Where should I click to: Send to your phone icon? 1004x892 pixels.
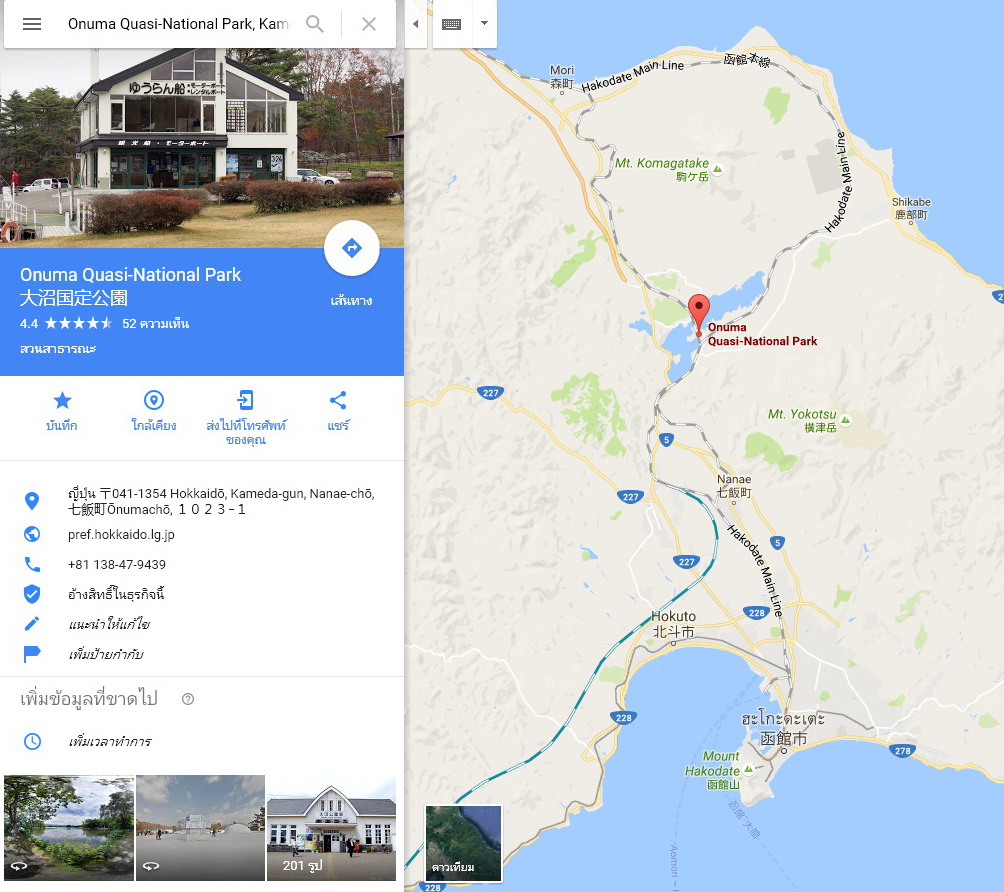(x=245, y=400)
